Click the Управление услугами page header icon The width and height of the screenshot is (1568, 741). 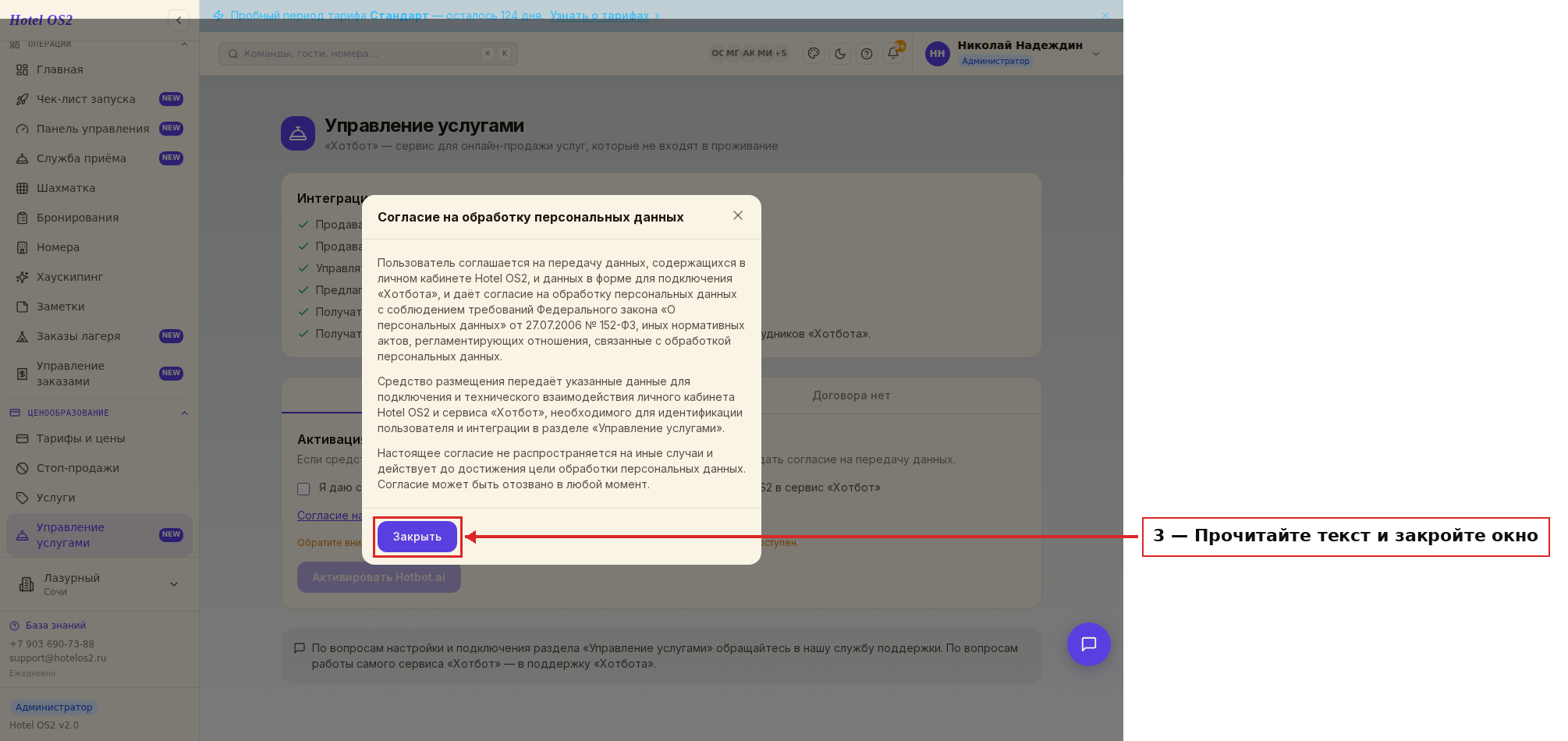tap(298, 133)
